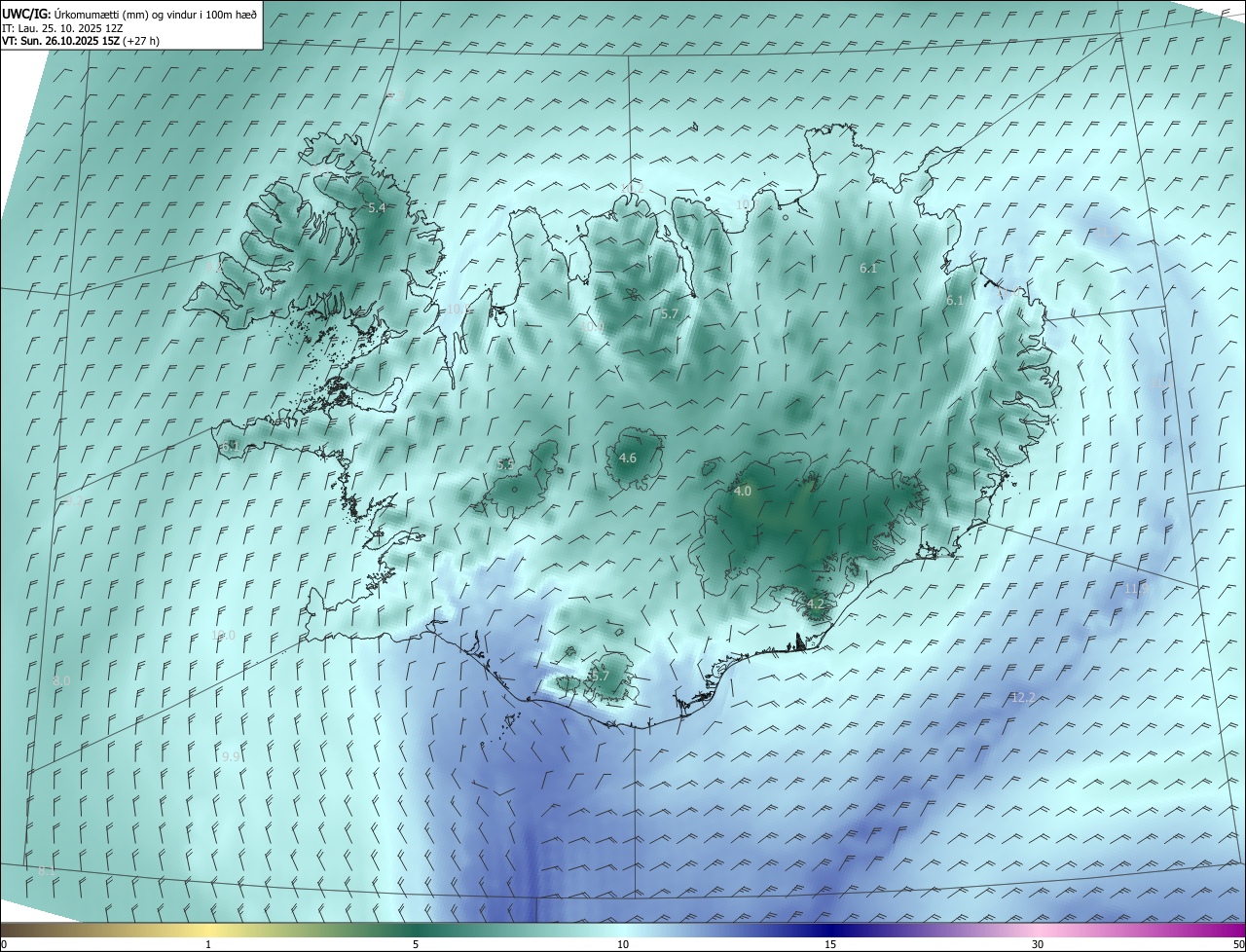
Task: Click the 8.1 value label in the bottom-left corner
Action: pos(46,871)
